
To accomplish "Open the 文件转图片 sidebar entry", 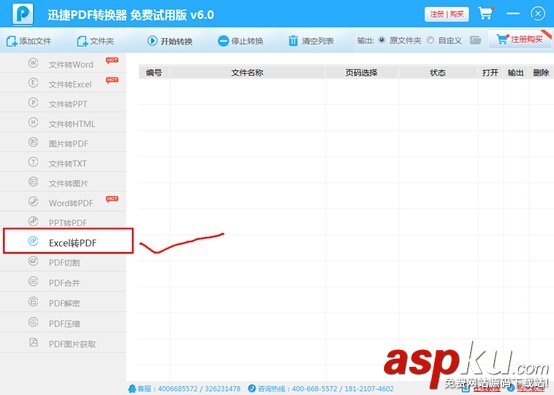I will point(63,182).
